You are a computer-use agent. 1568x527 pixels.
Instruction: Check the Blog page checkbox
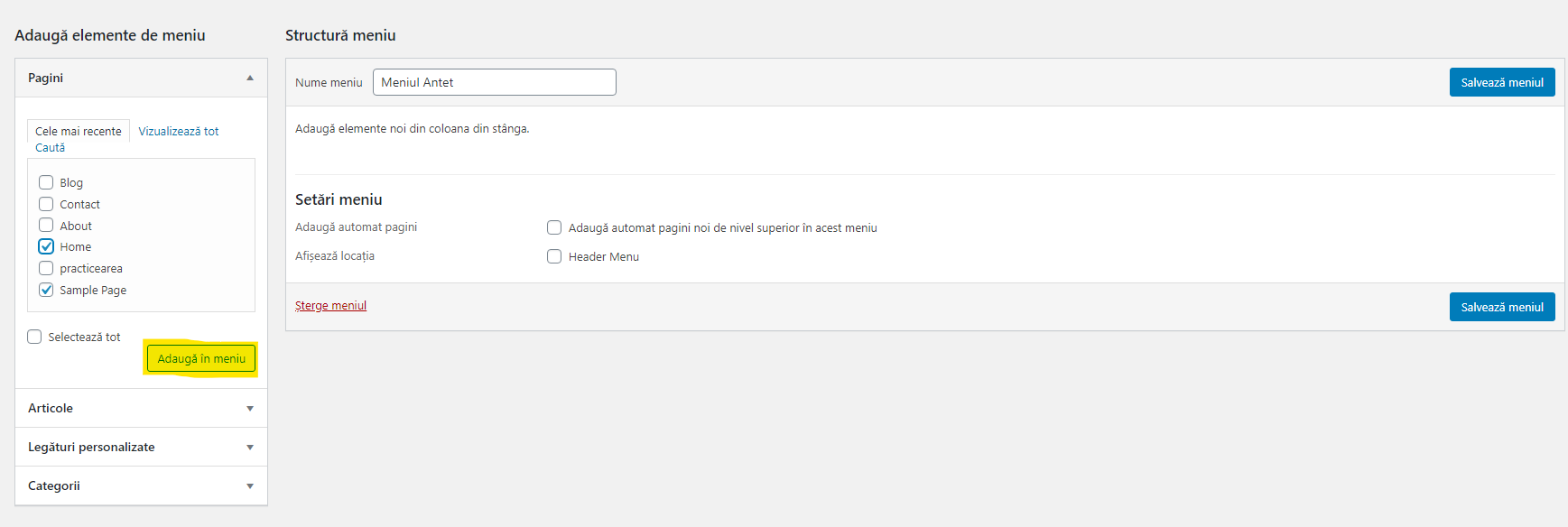[x=46, y=182]
